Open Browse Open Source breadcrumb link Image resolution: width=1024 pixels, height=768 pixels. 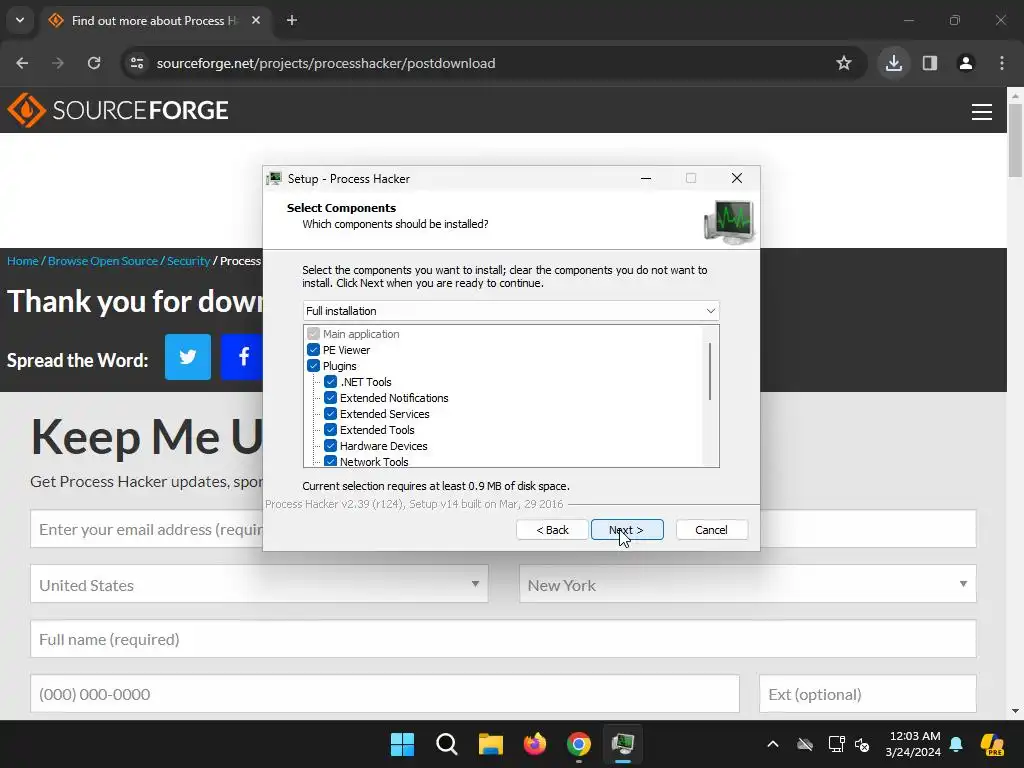pyautogui.click(x=103, y=261)
